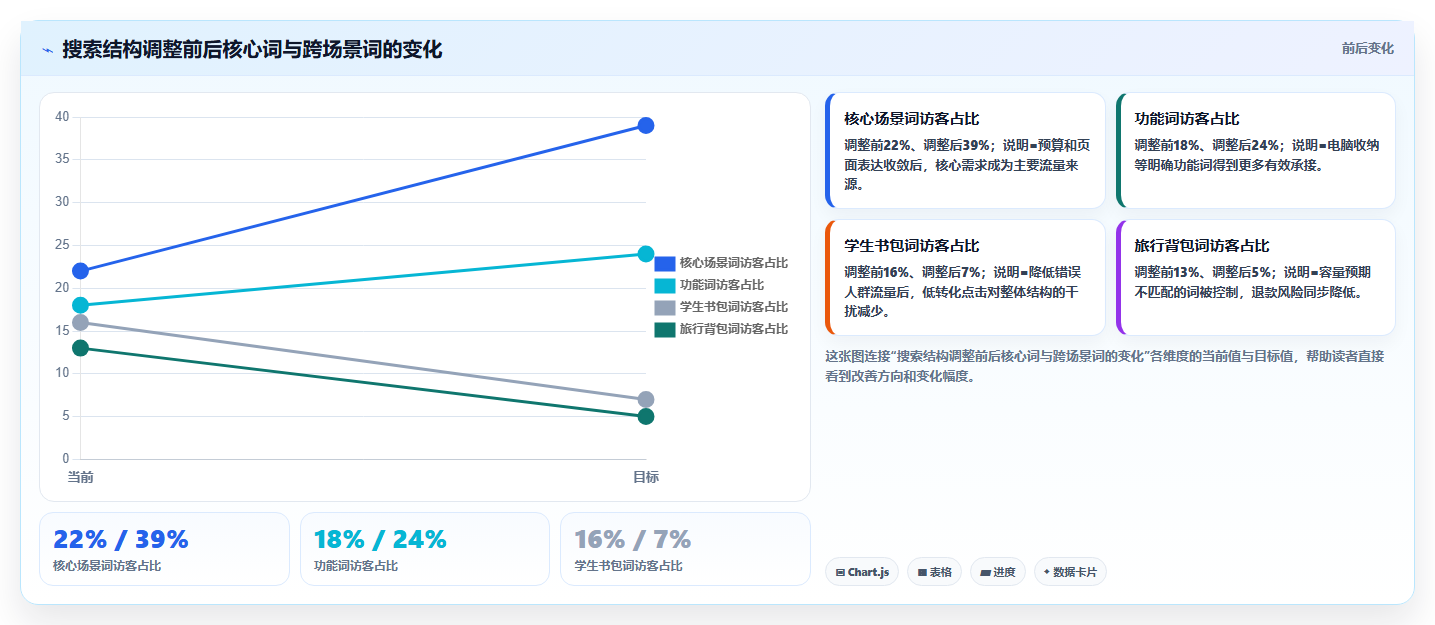Toggle 功能词访客占比 legend swatch
The height and width of the screenshot is (625, 1435).
pyautogui.click(x=665, y=285)
